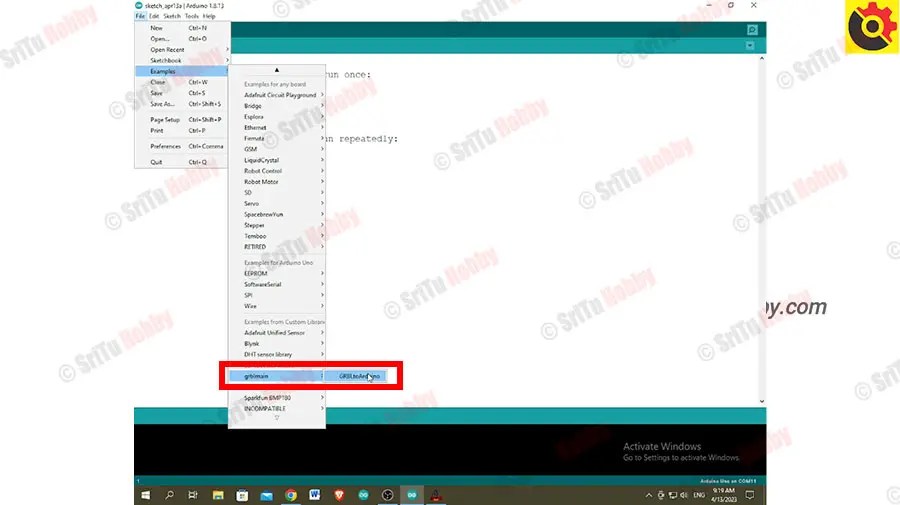Viewport: 900px width, 505px height.
Task: Expand INCOMPATIBLE examples
Action: click(277, 409)
